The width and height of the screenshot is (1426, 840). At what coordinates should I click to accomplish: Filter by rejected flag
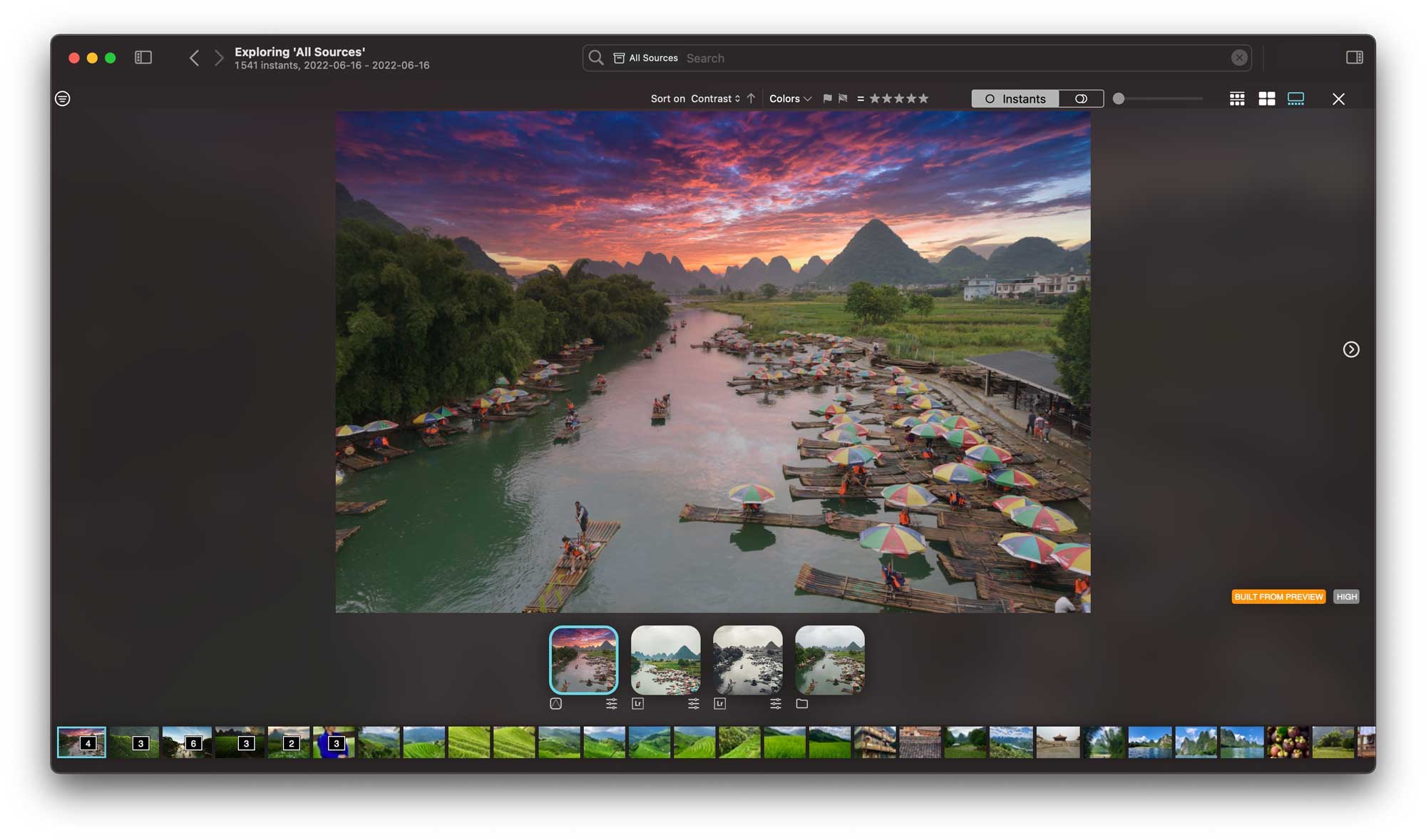tap(843, 98)
